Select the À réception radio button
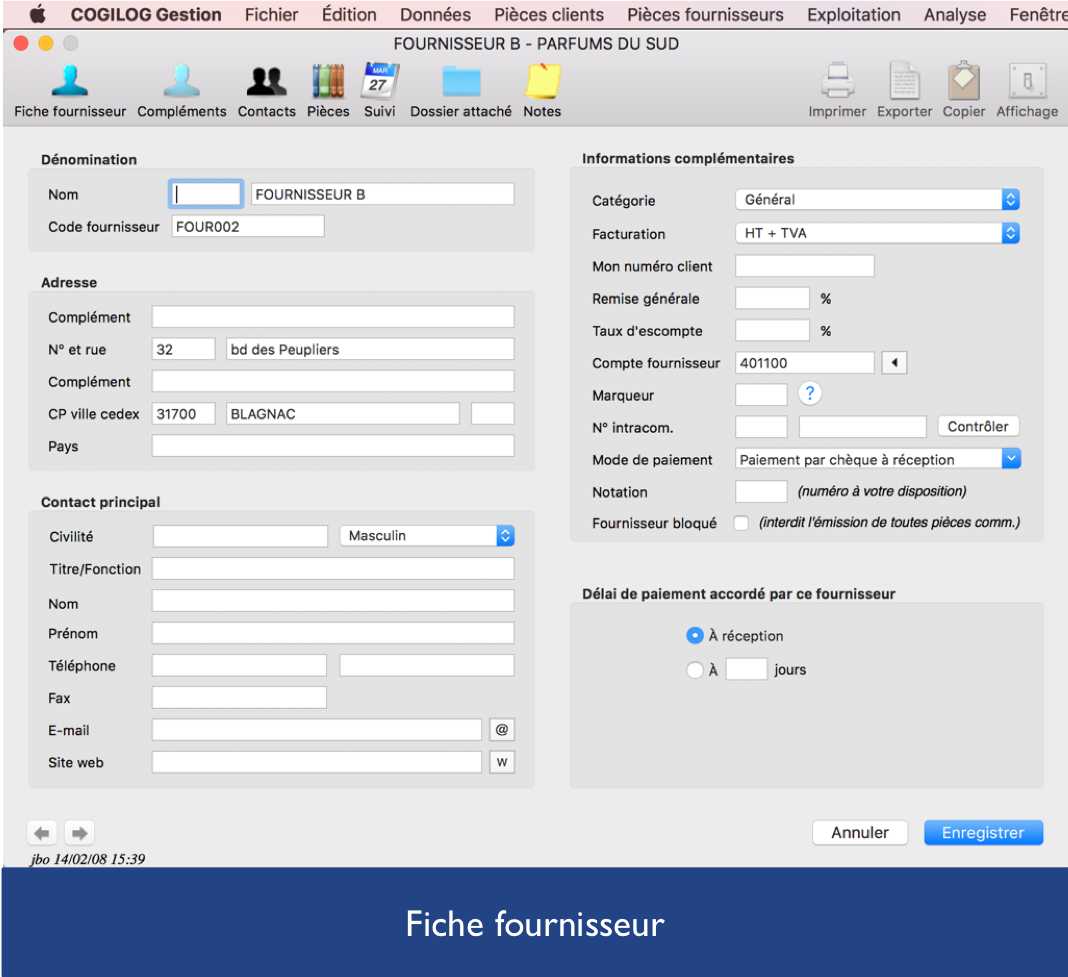The width and height of the screenshot is (1068, 977). click(x=694, y=636)
